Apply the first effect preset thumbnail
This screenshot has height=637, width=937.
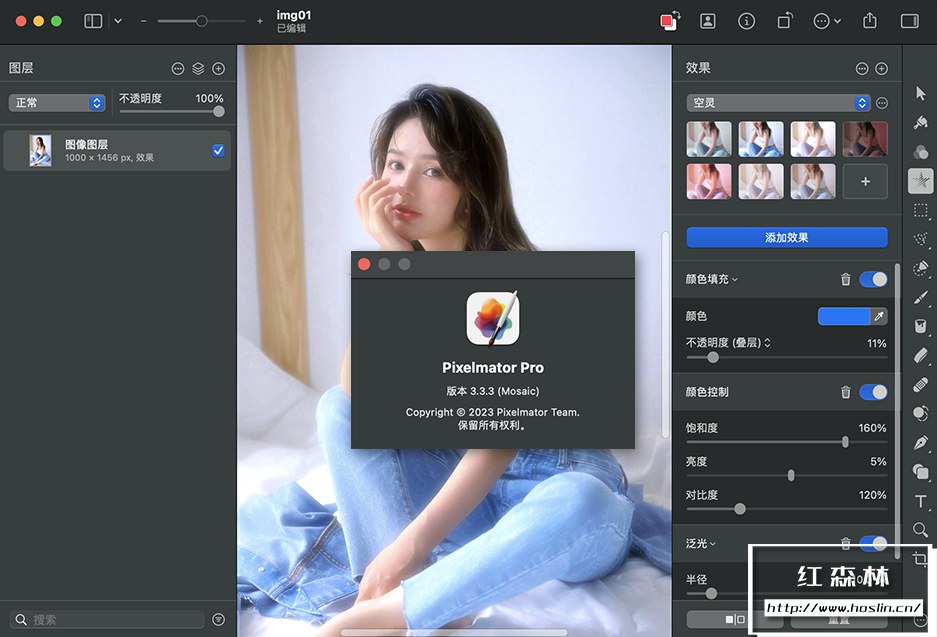709,139
